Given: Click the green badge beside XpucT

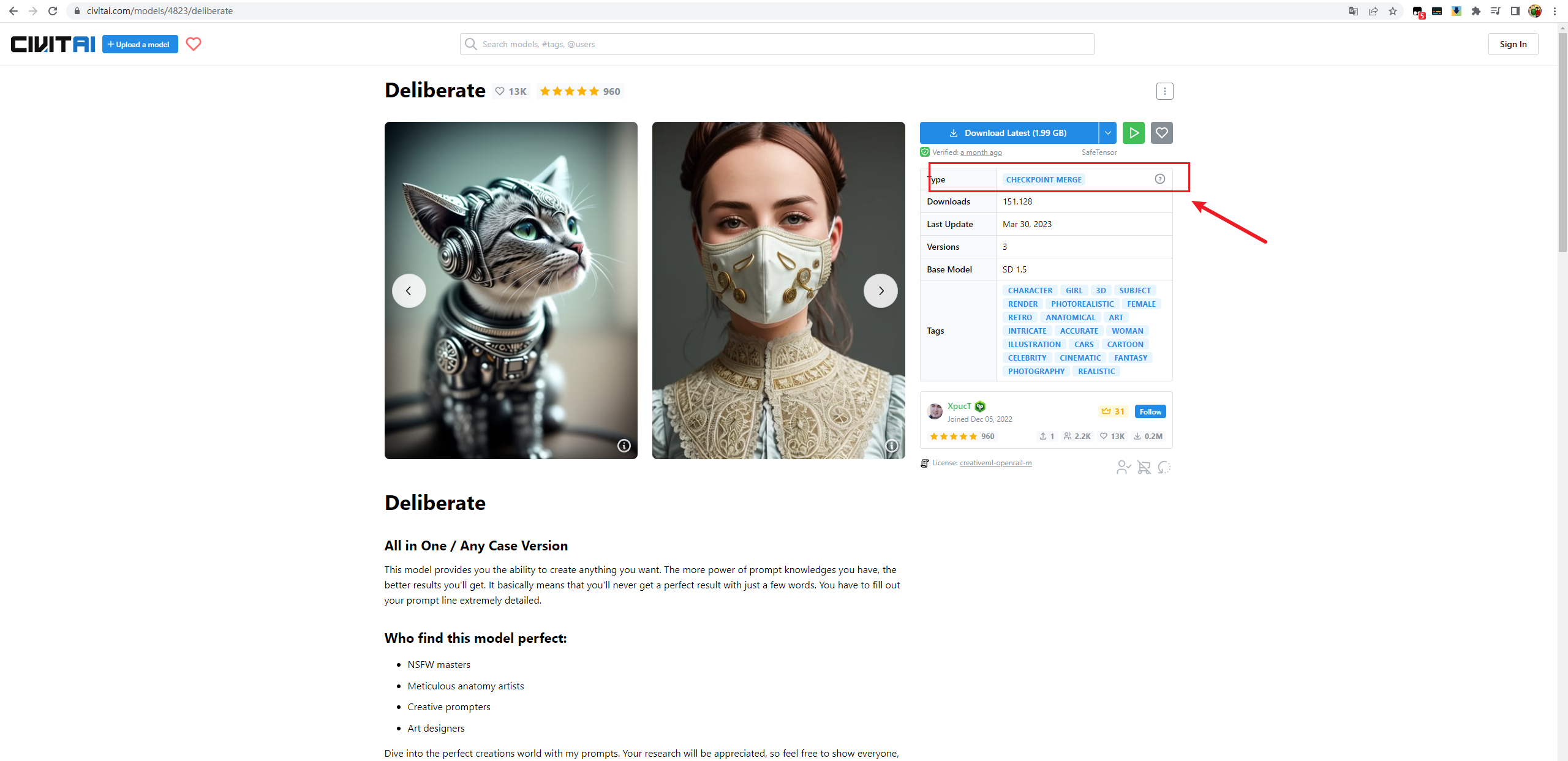Looking at the screenshot, I should (980, 407).
